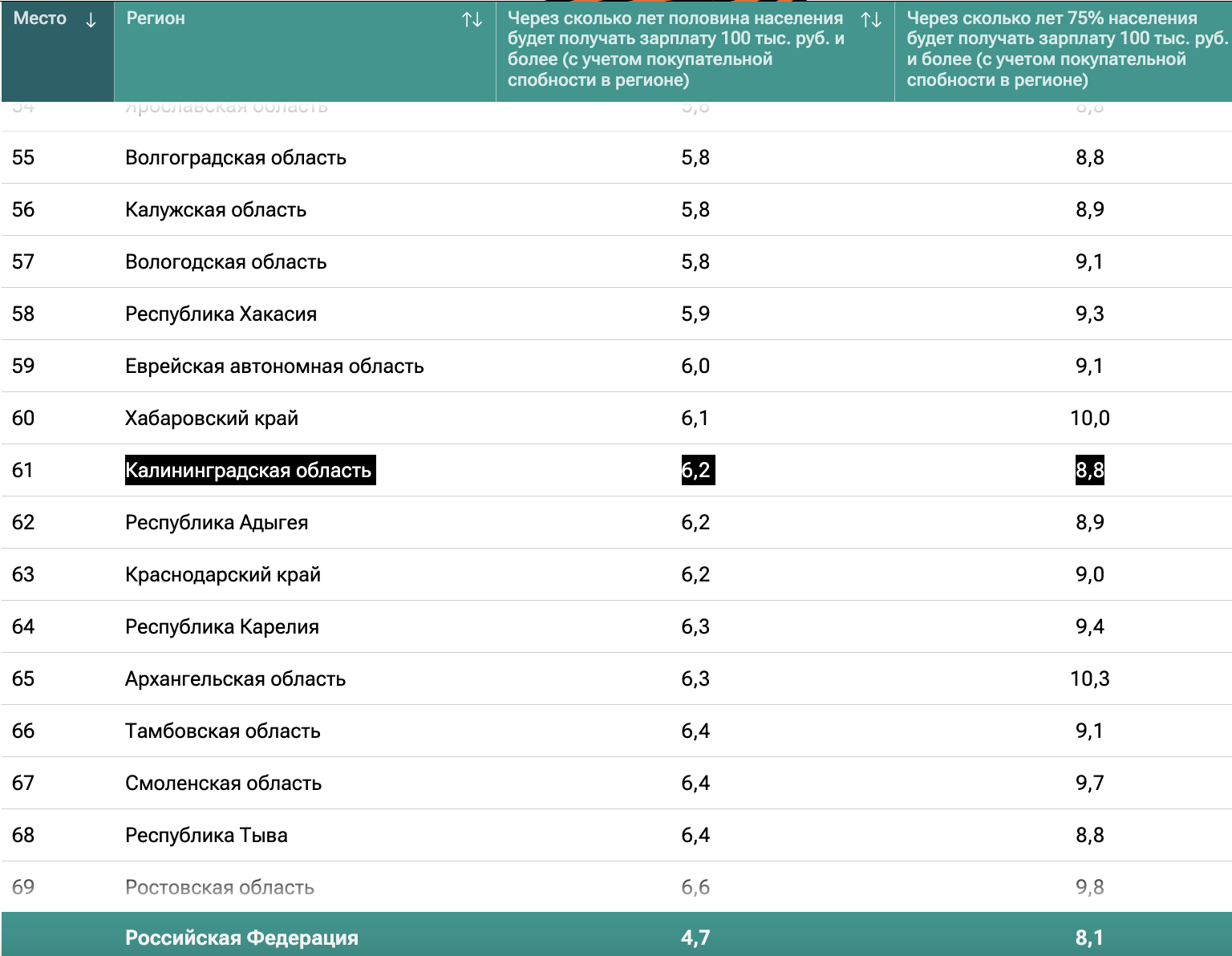Sort by the Место column arrow
The width and height of the screenshot is (1232, 956).
pyautogui.click(x=91, y=20)
